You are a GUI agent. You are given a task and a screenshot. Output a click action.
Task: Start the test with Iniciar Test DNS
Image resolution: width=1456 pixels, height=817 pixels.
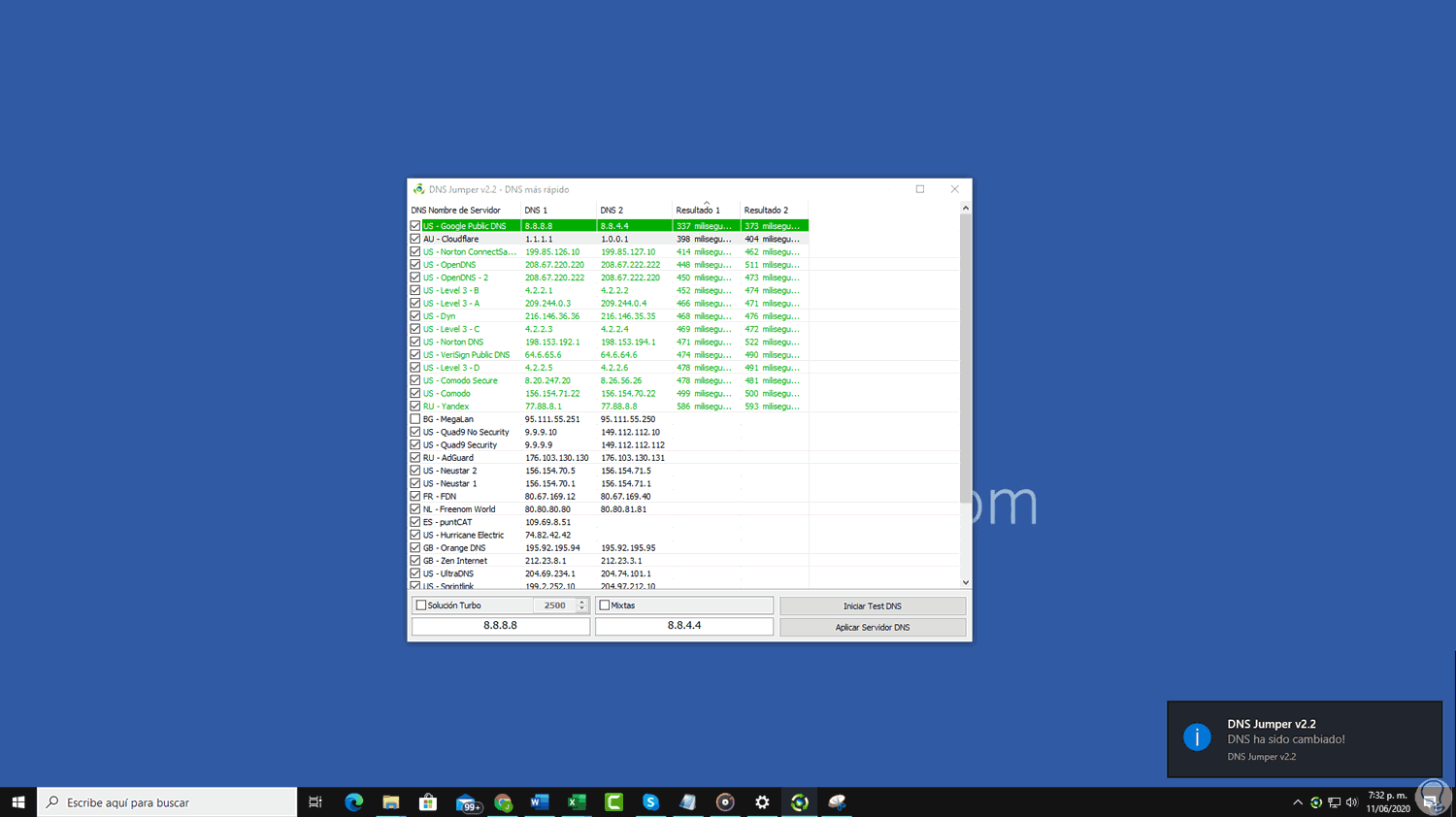[x=873, y=605]
